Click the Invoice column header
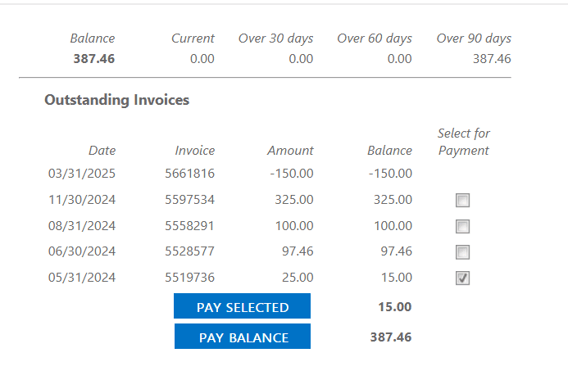This screenshot has width=568, height=389. (195, 150)
